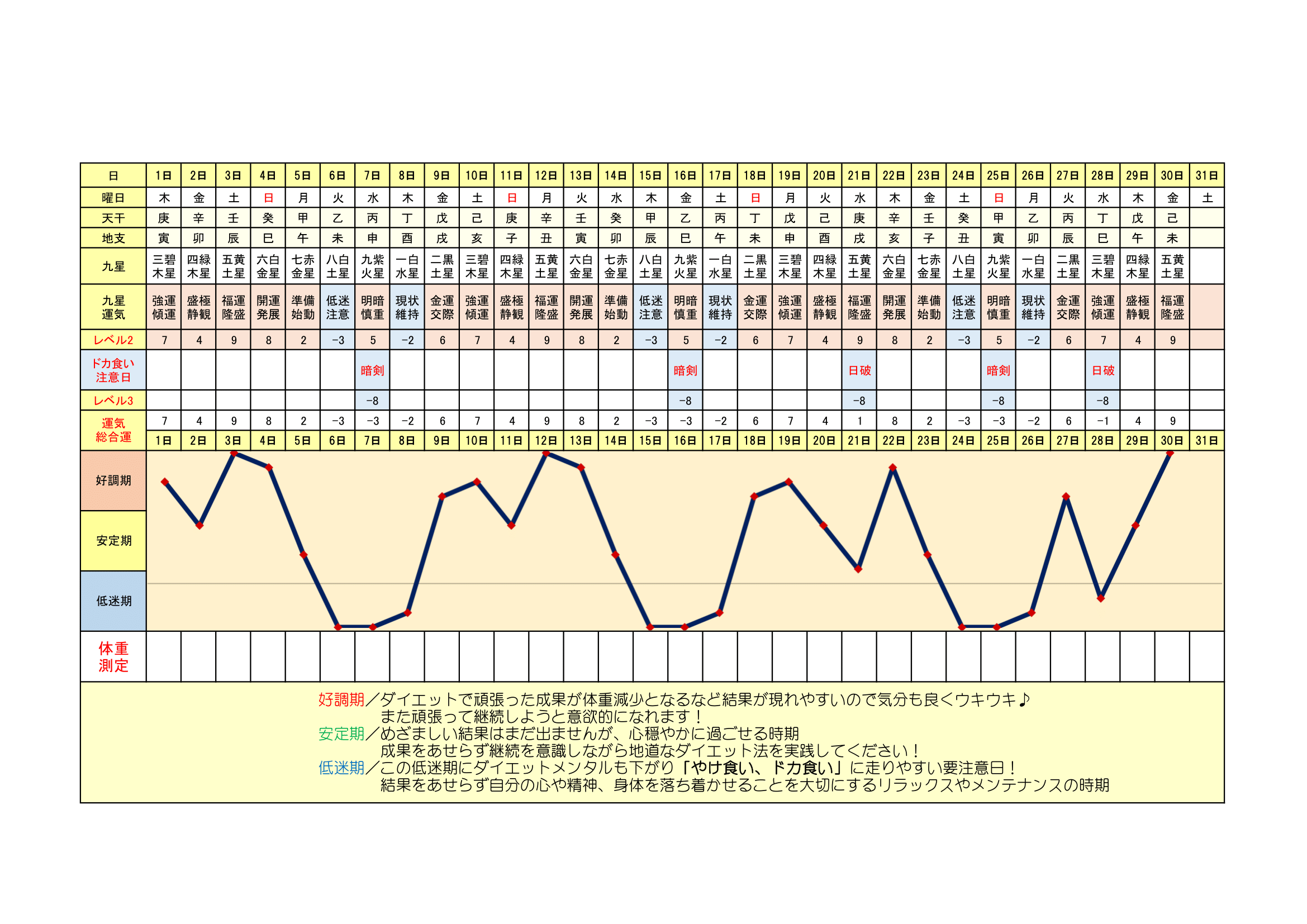1307x924 pixels.
Task: Click the blue 低迷期 text in description
Action: click(x=341, y=768)
